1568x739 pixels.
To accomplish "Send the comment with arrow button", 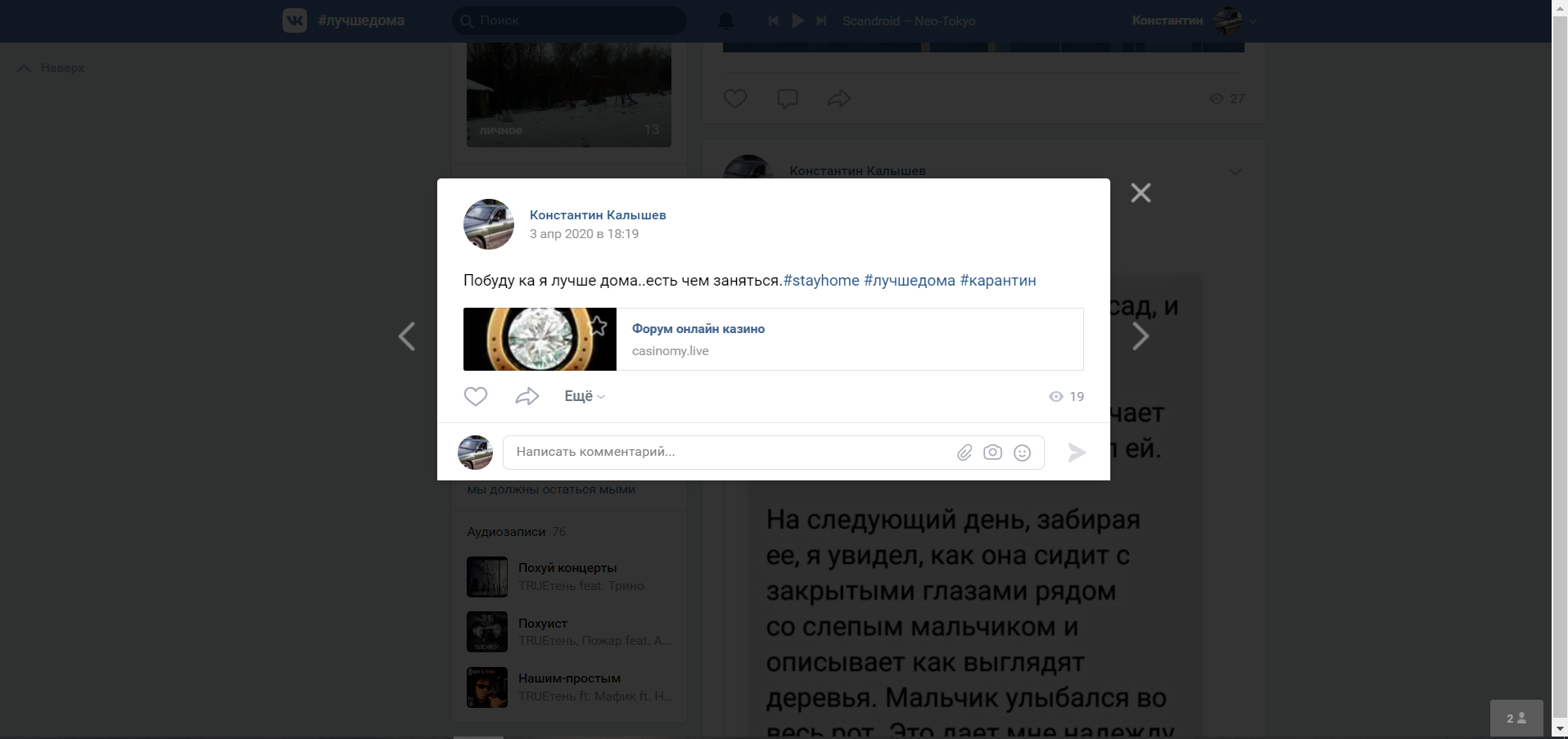I will pyautogui.click(x=1077, y=453).
